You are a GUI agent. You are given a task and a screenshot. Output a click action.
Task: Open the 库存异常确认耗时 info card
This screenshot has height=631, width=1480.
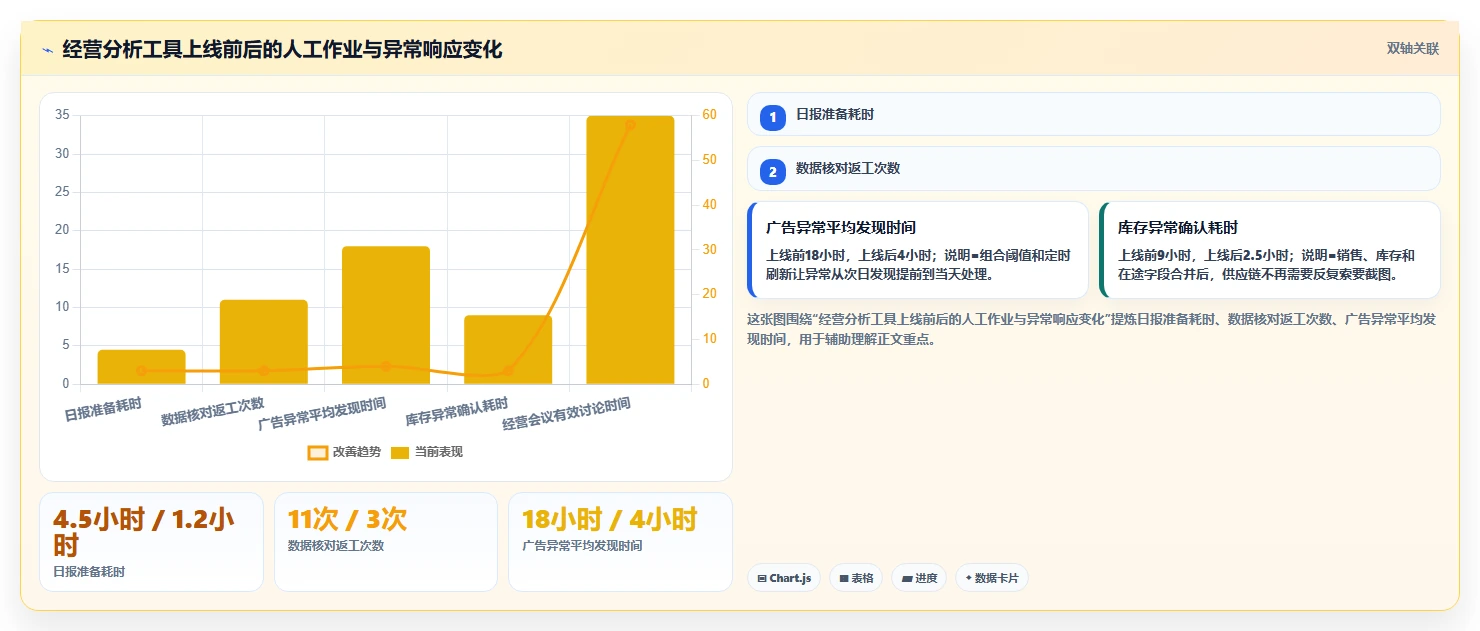point(1270,250)
